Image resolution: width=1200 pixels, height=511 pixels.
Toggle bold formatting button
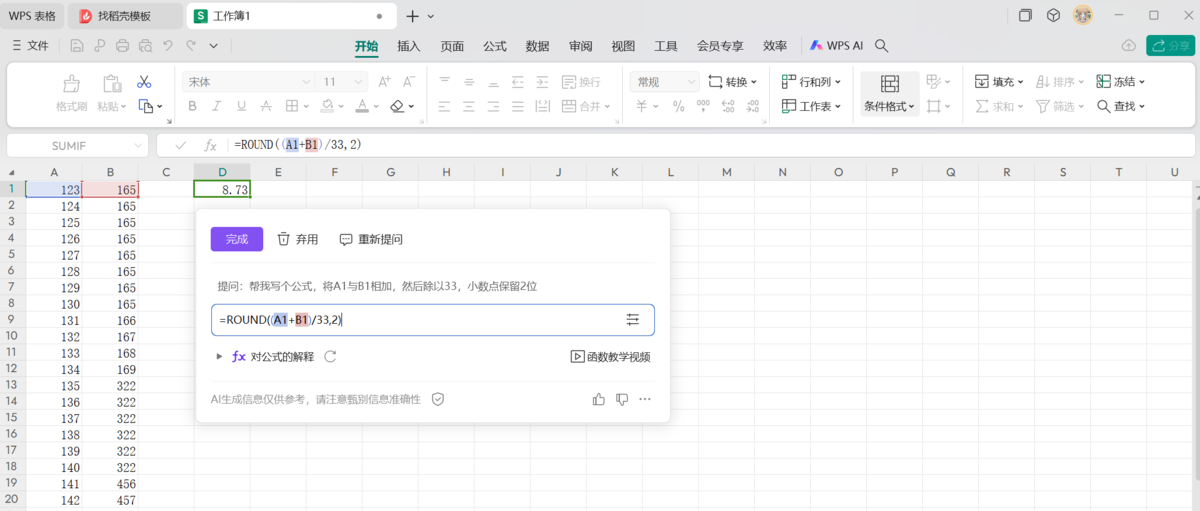point(192,106)
